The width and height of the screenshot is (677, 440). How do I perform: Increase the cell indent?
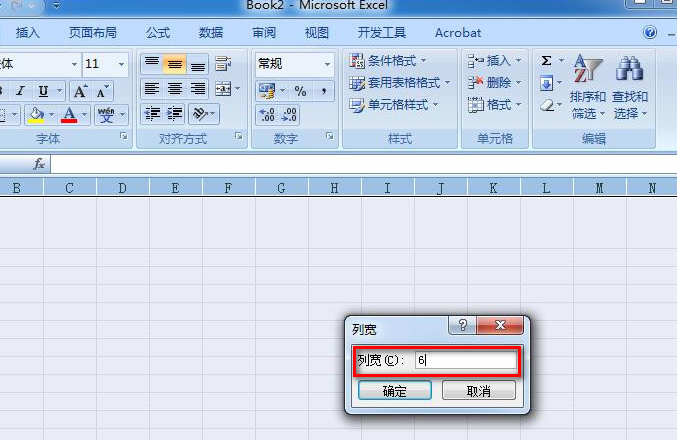175,114
